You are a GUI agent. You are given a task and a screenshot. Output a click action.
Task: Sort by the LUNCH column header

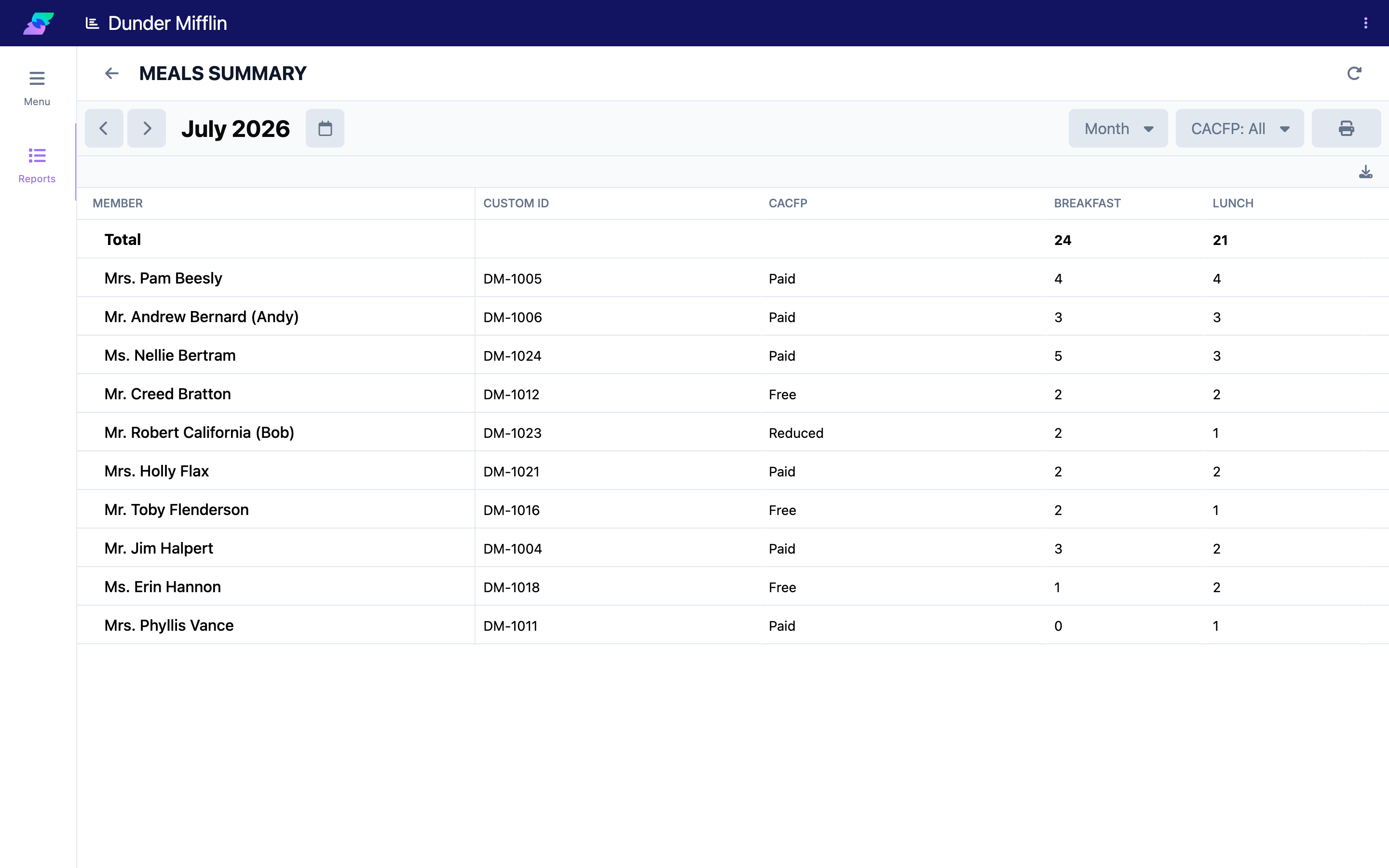click(1232, 203)
